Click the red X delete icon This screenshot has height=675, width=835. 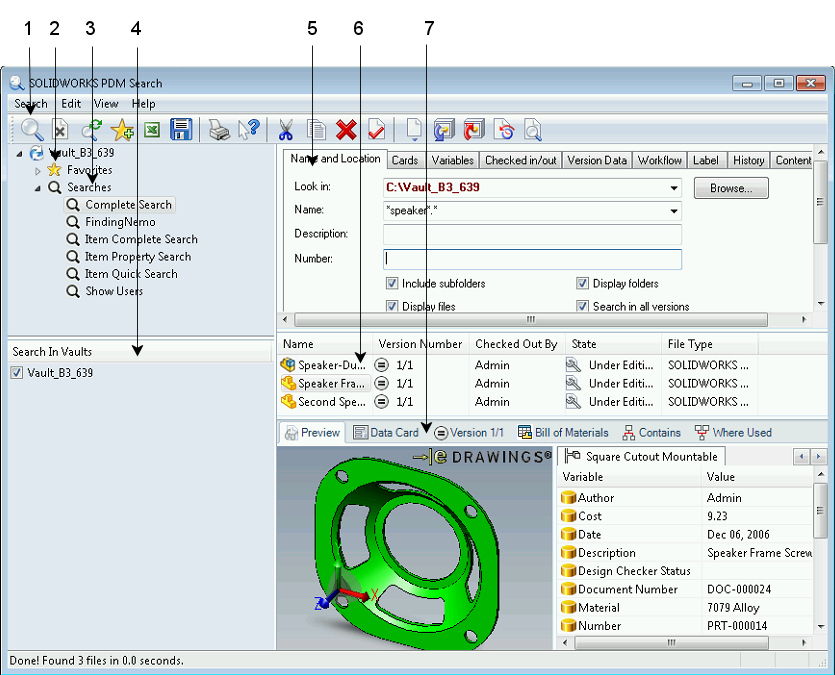346,129
